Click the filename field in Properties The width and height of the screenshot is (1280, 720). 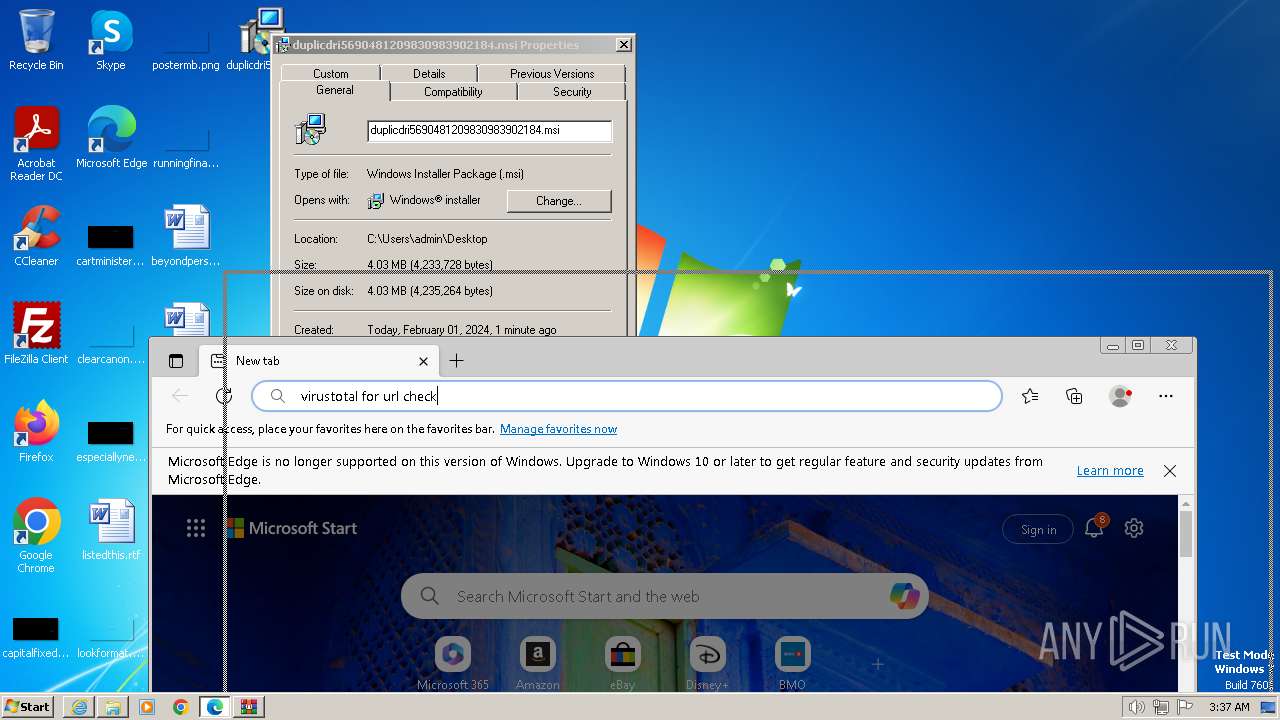pos(489,130)
